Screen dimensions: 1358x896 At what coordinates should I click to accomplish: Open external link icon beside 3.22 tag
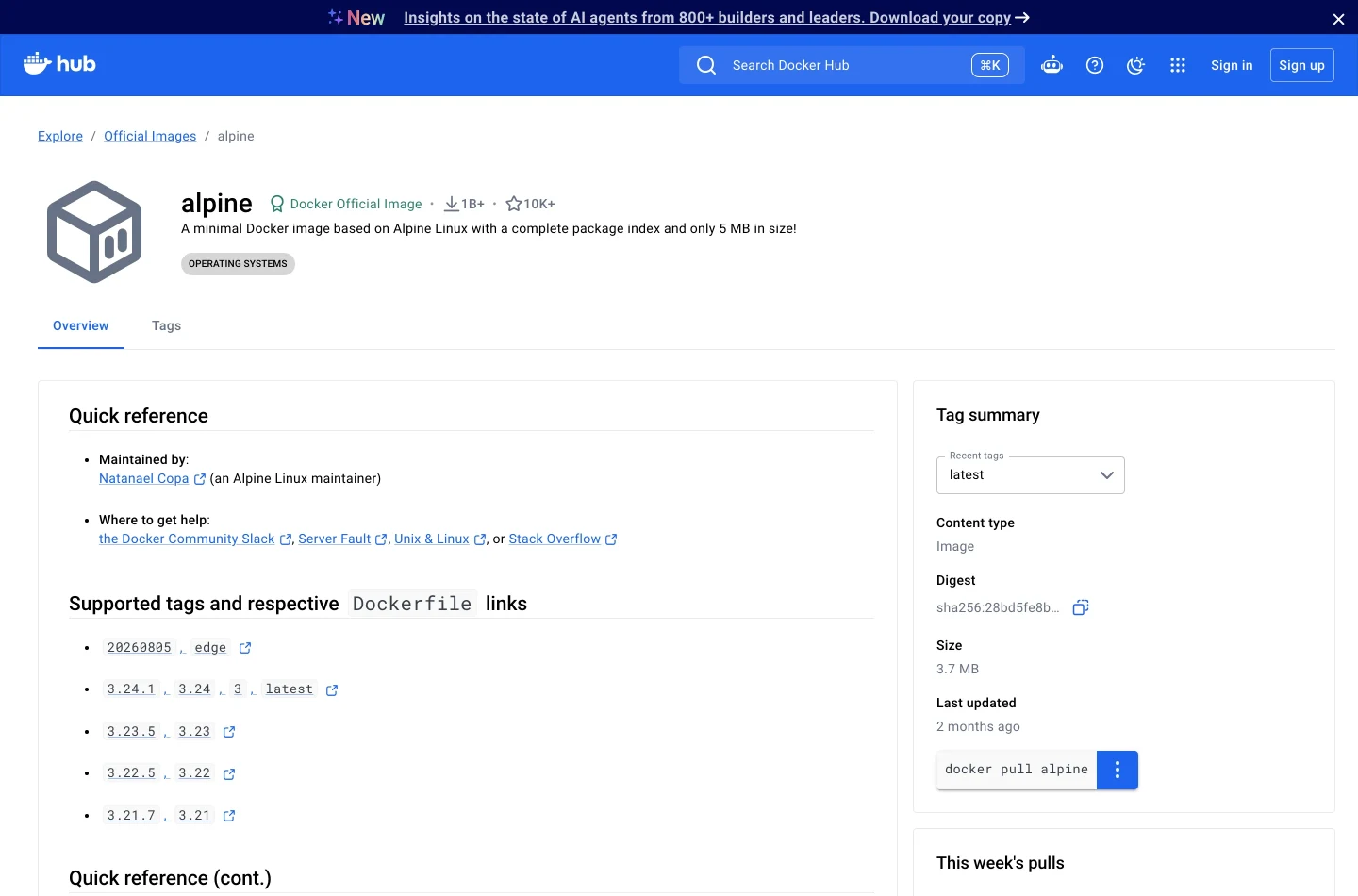(229, 774)
